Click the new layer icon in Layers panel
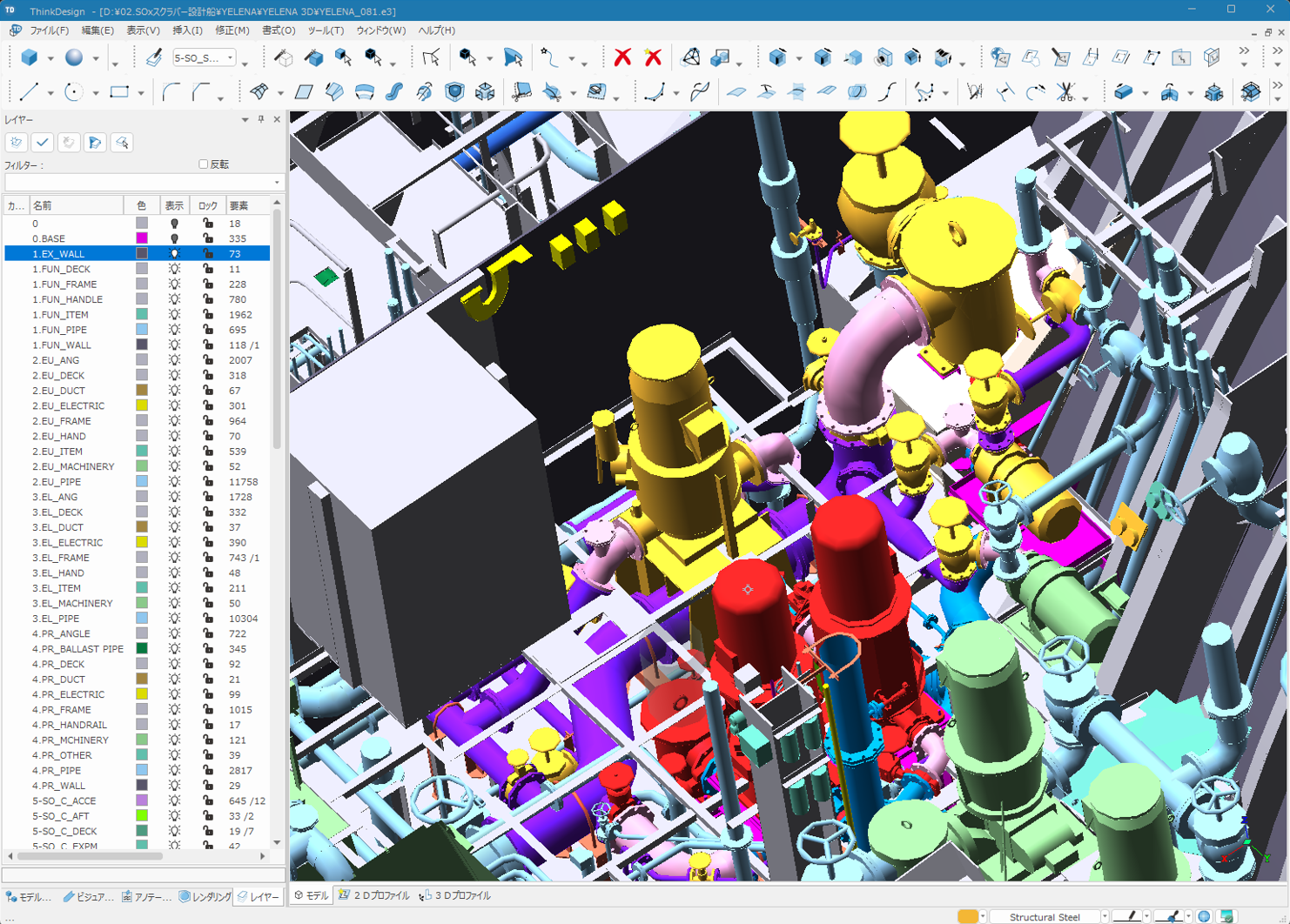Viewport: 1290px width, 924px height. (x=17, y=142)
